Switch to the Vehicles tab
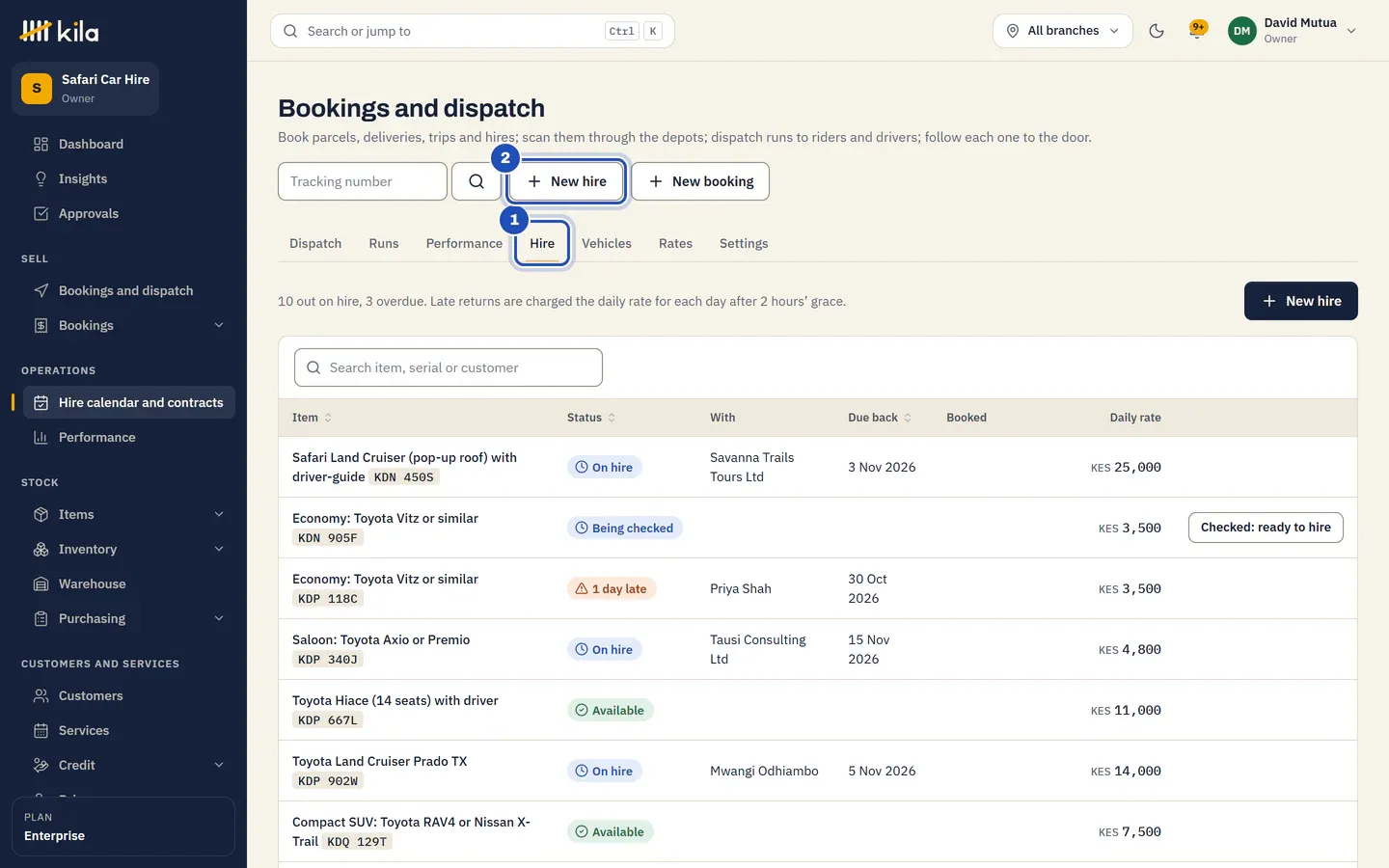Viewport: 1389px width, 868px height. 607,243
